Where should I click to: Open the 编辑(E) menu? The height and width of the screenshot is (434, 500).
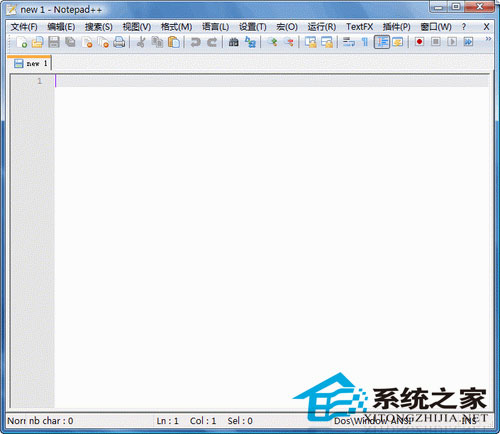[x=61, y=27]
